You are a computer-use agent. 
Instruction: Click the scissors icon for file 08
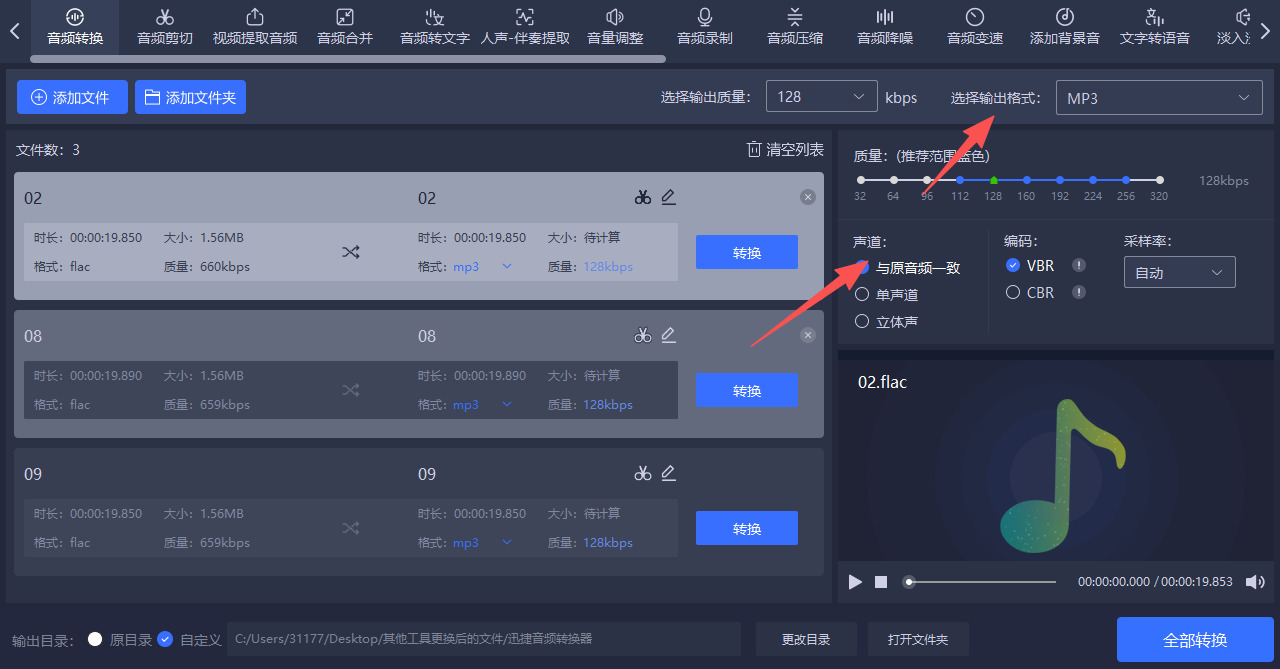coord(643,336)
